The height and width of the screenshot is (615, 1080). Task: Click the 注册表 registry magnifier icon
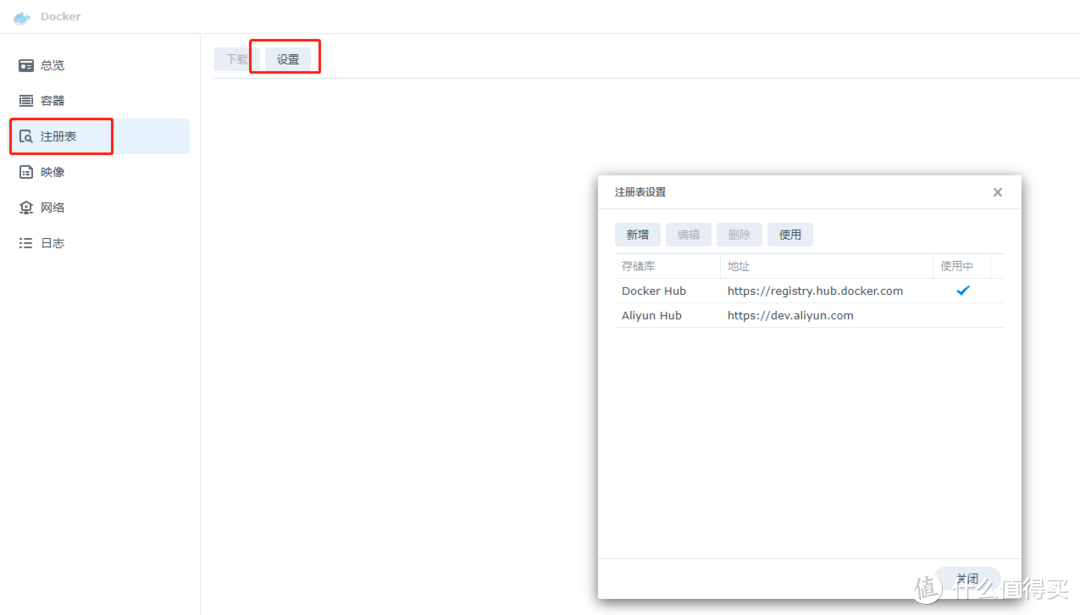[x=26, y=136]
